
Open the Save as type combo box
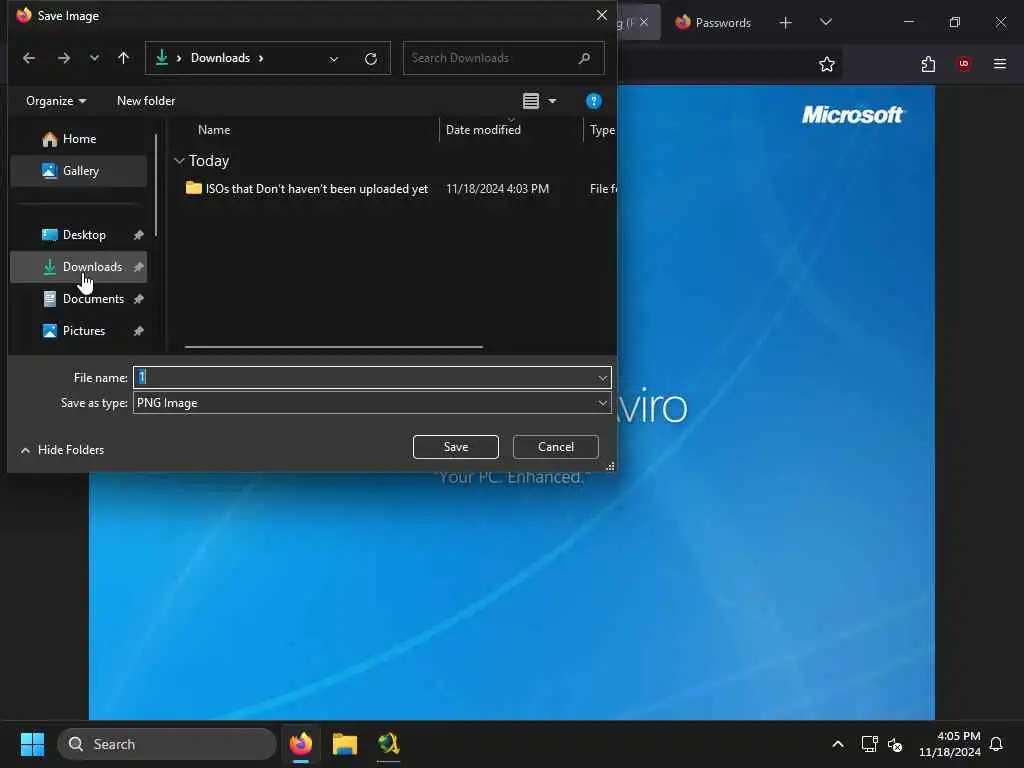click(x=372, y=403)
